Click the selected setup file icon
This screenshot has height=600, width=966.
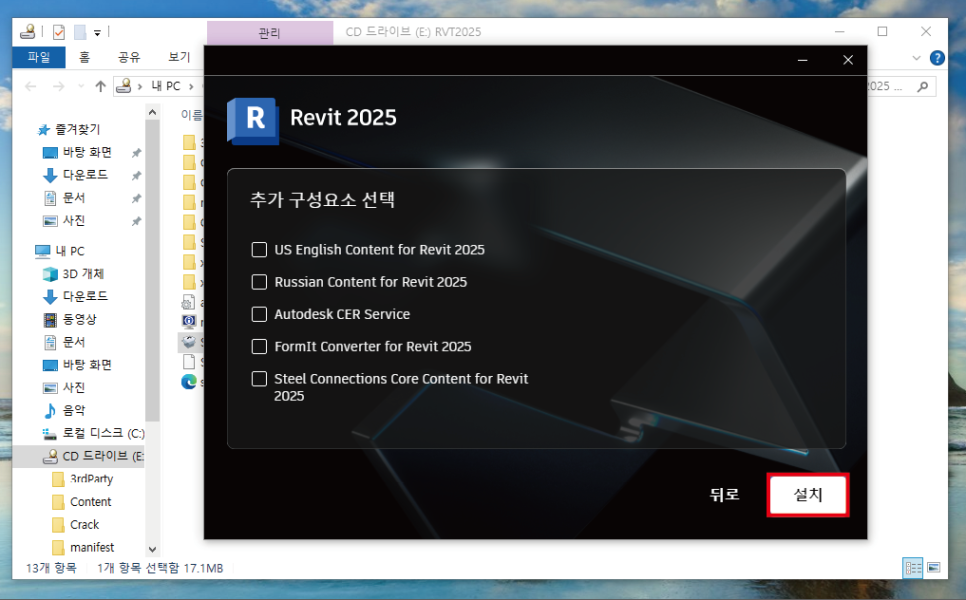(189, 342)
